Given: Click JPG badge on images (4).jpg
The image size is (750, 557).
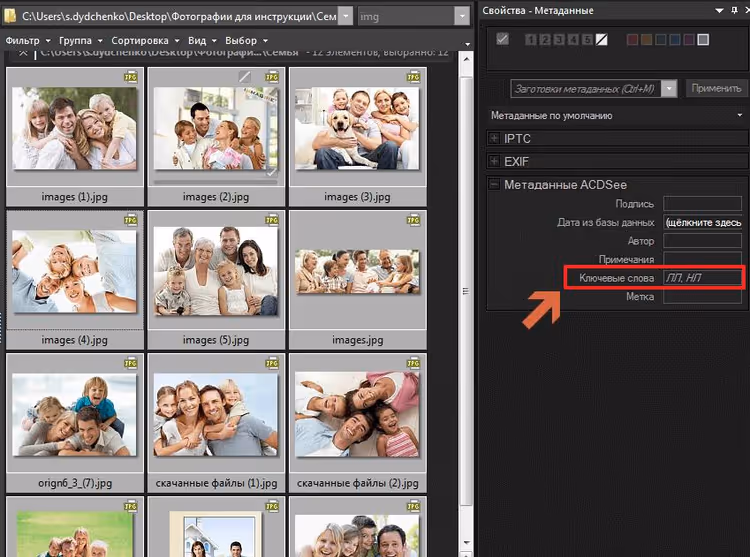Looking at the screenshot, I should [131, 220].
